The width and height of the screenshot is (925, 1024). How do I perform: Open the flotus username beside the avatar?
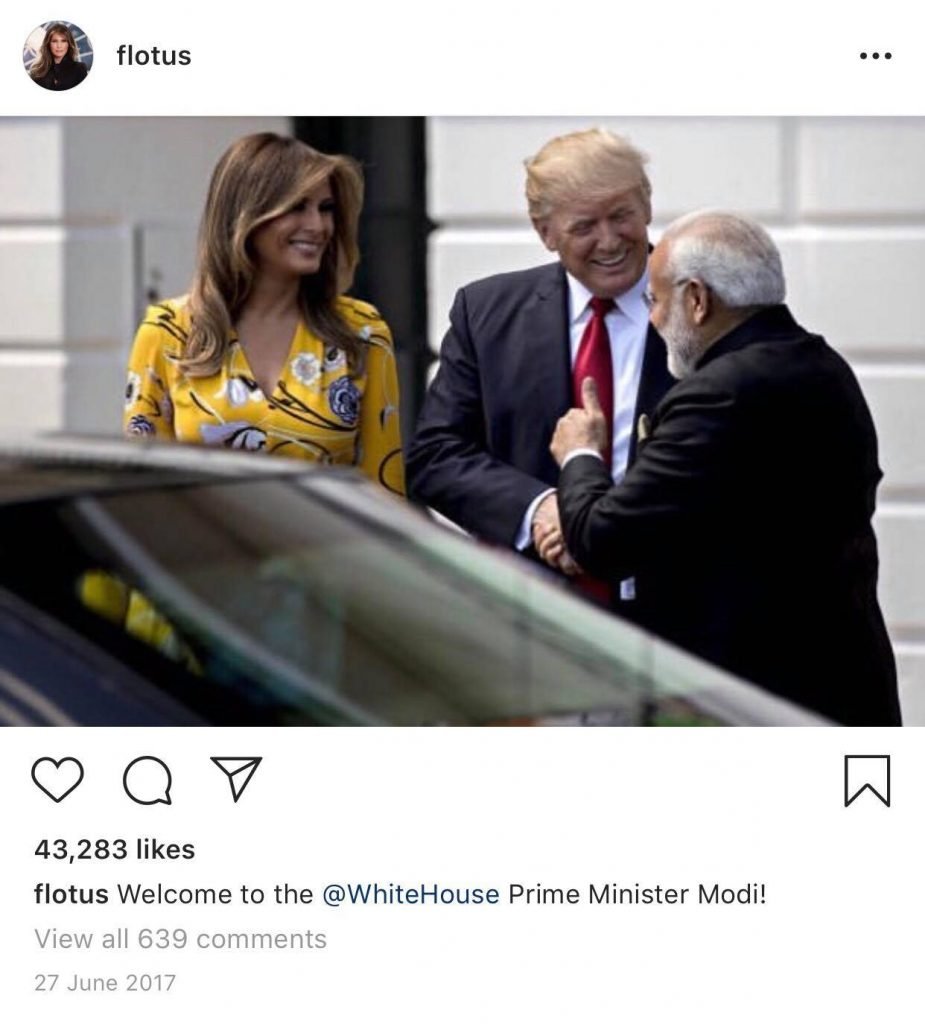(x=154, y=56)
